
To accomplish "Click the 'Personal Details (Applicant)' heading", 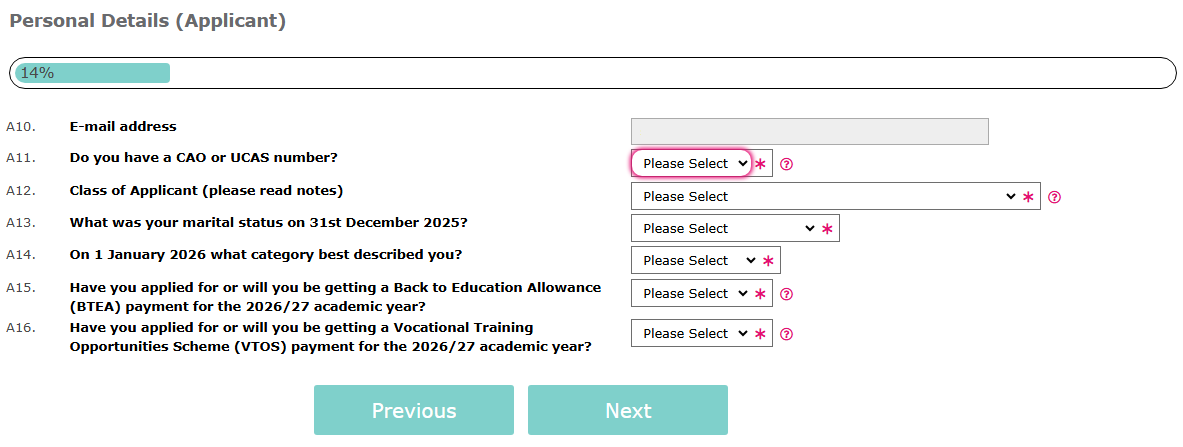I will (147, 21).
